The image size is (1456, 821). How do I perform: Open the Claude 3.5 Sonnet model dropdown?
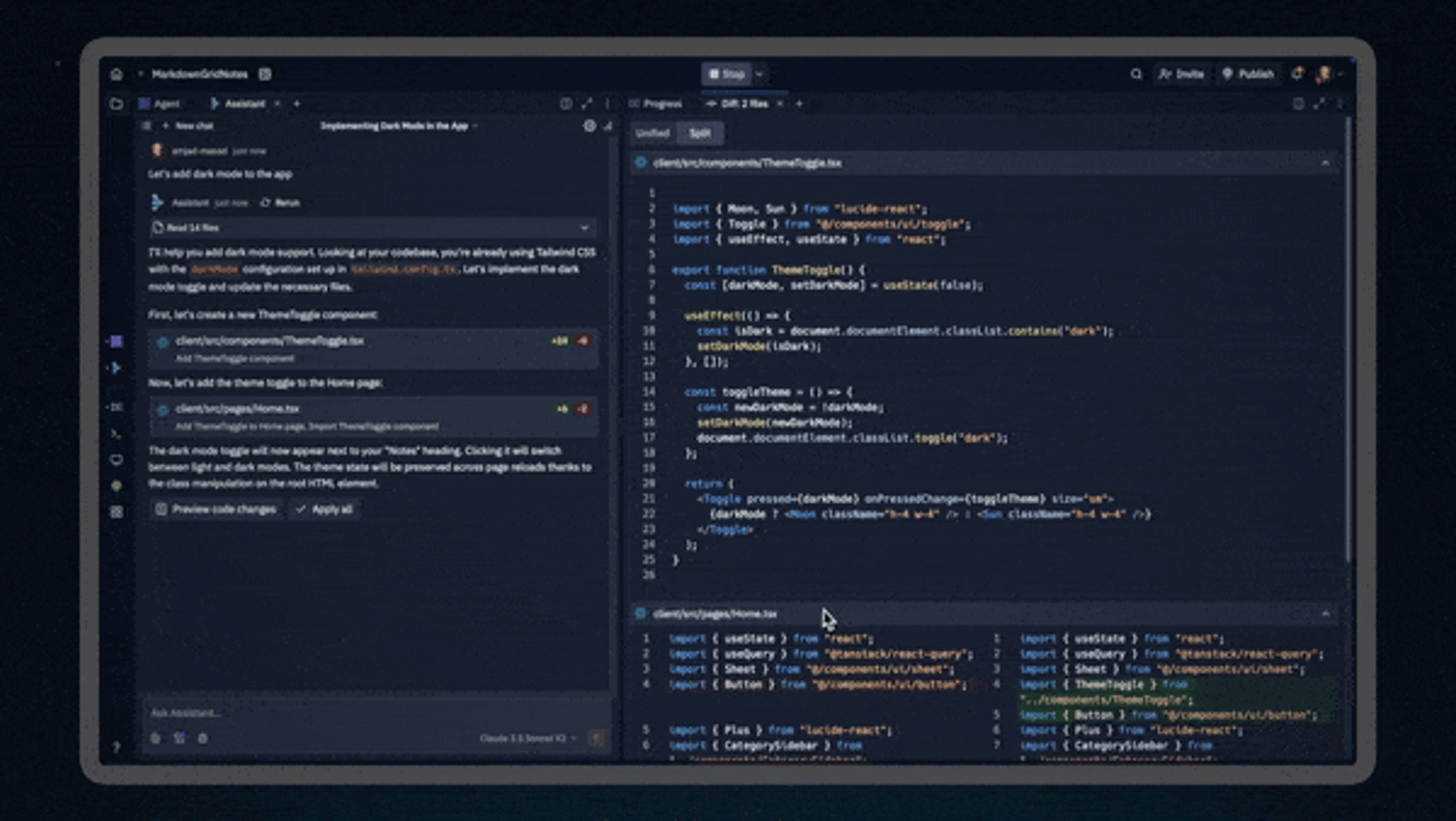[529, 738]
